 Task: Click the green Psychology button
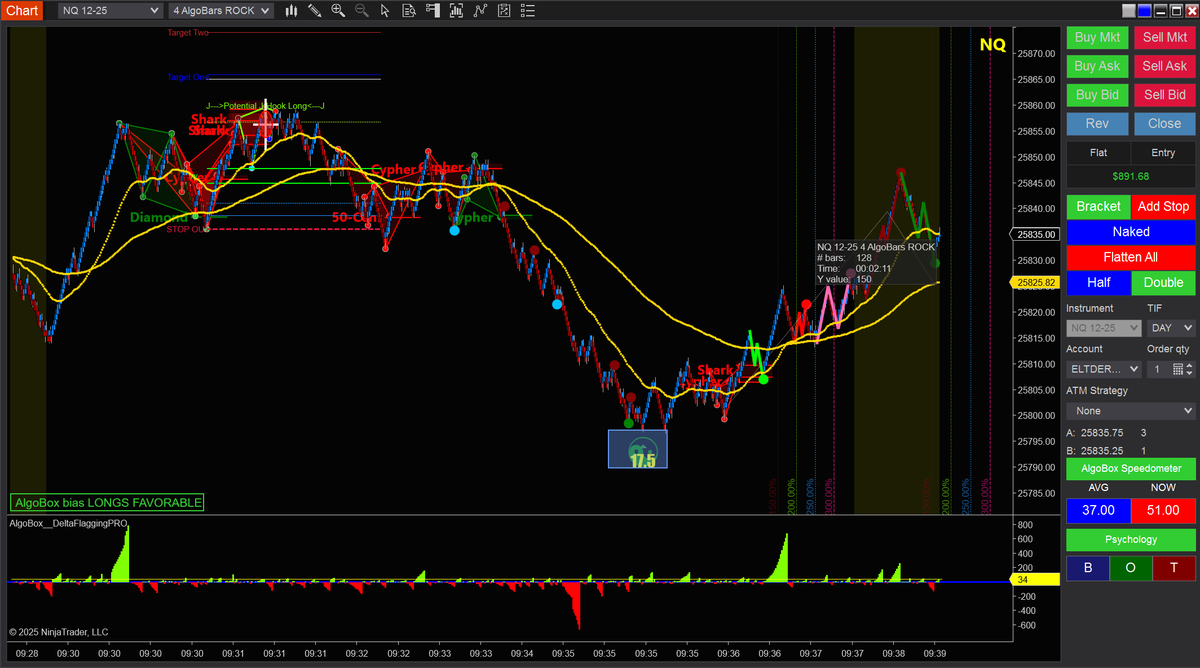pyautogui.click(x=1131, y=540)
